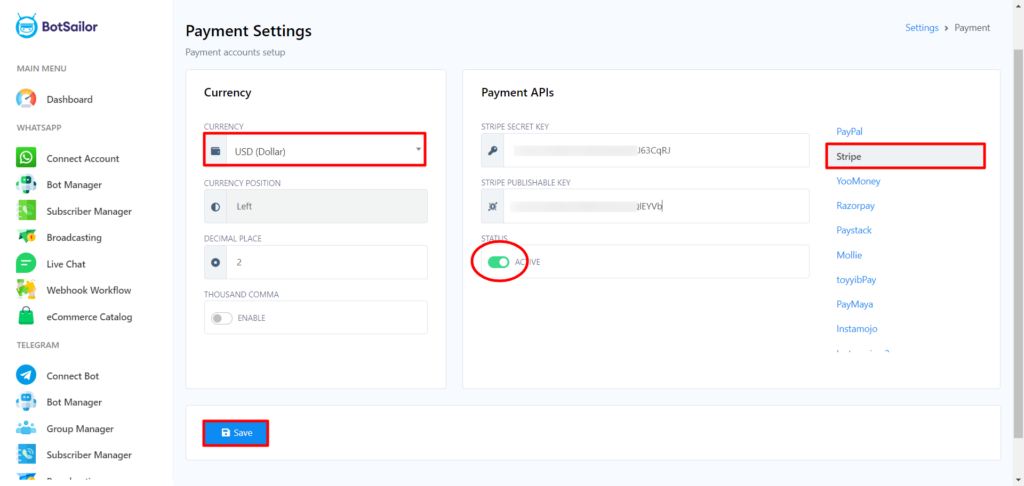Screen dimensions: 1024x486
Task: Click Webhook Workflow icon
Action: click(x=26, y=290)
